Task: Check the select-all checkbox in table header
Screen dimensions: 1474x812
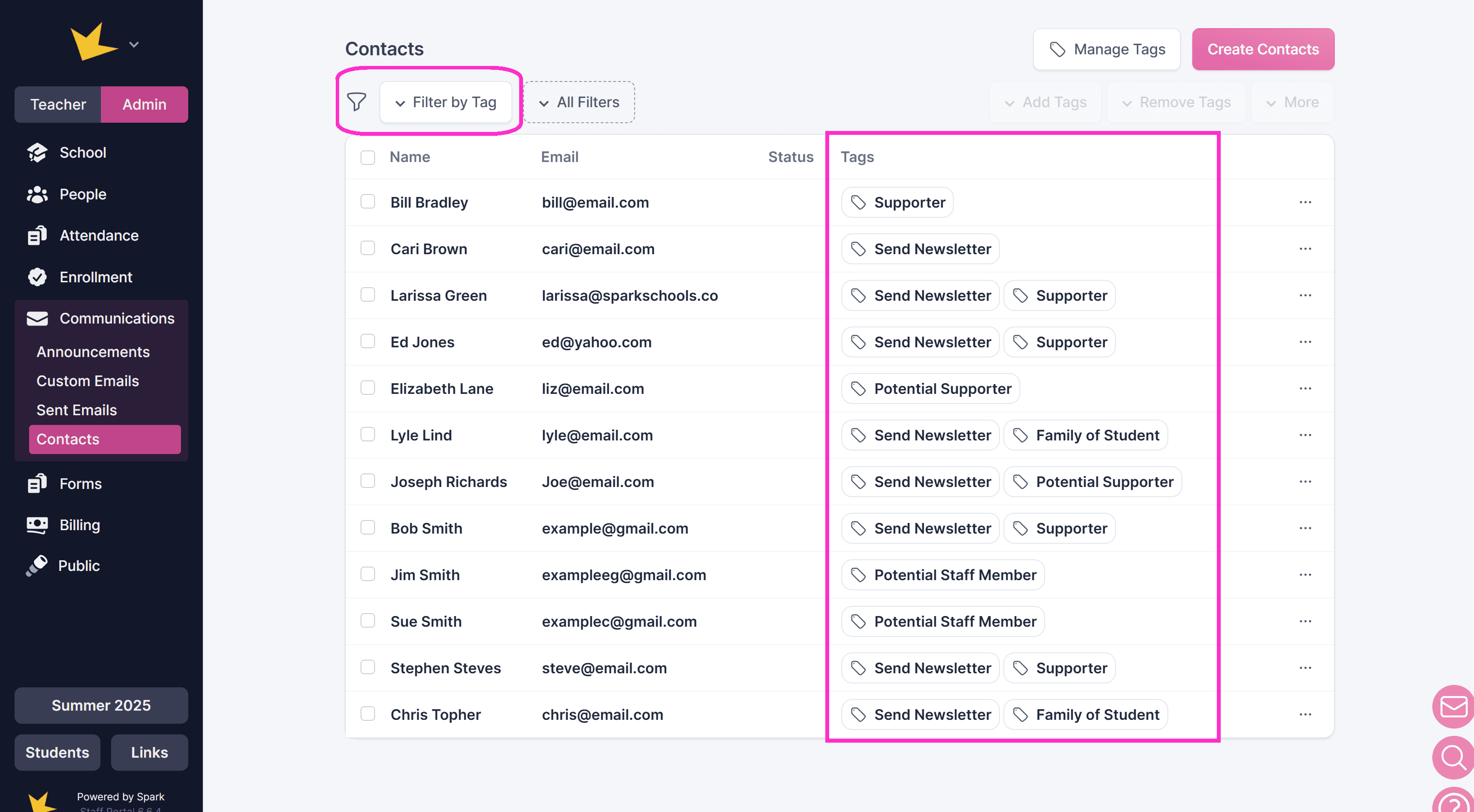Action: 367,157
